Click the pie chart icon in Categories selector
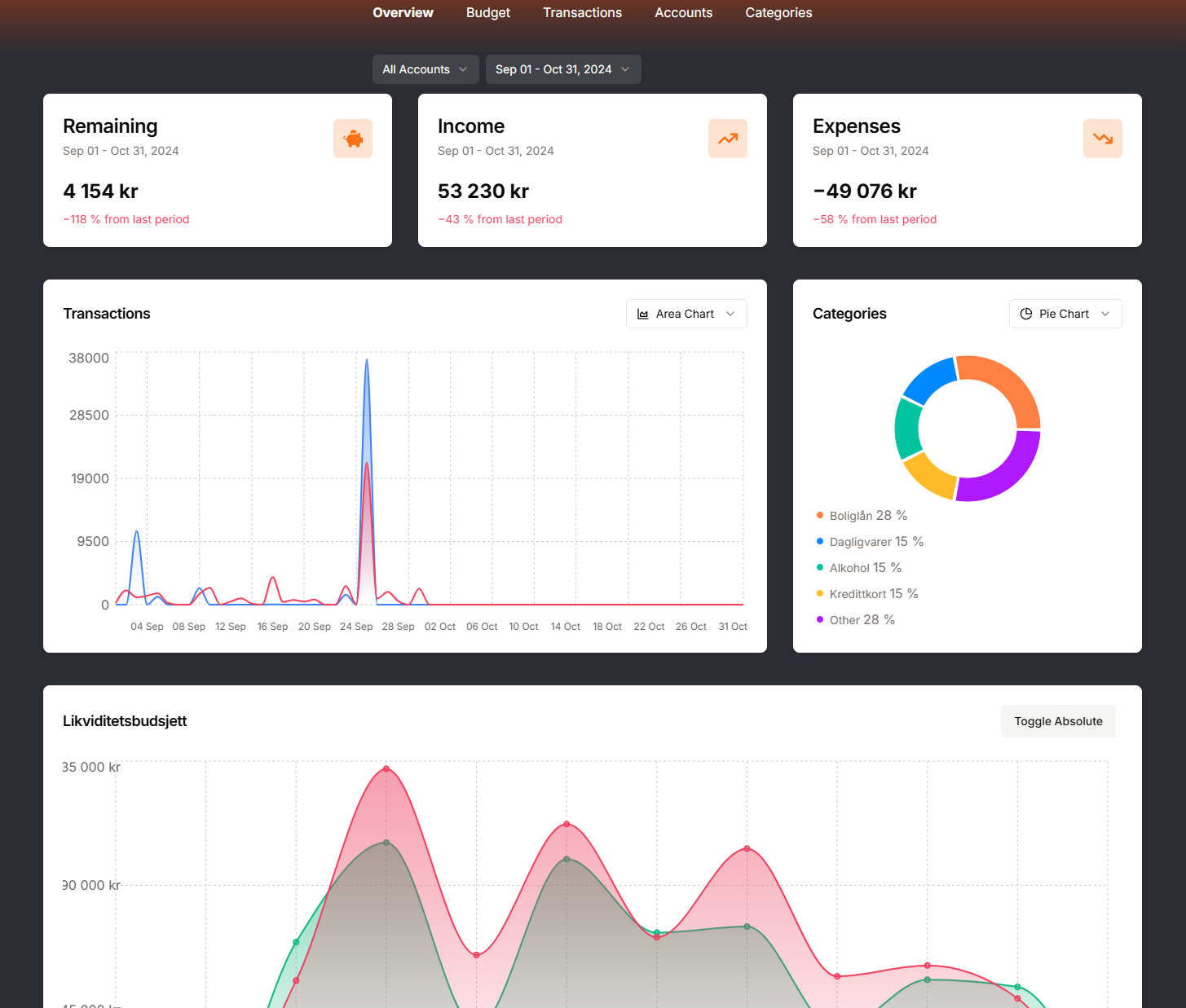The height and width of the screenshot is (1008, 1186). 1026,315
